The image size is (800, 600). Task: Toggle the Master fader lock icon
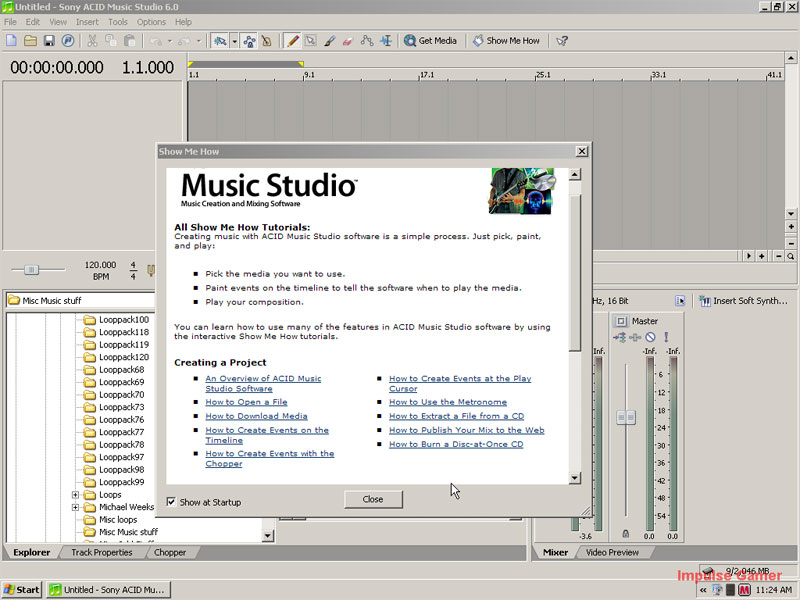tap(626, 534)
